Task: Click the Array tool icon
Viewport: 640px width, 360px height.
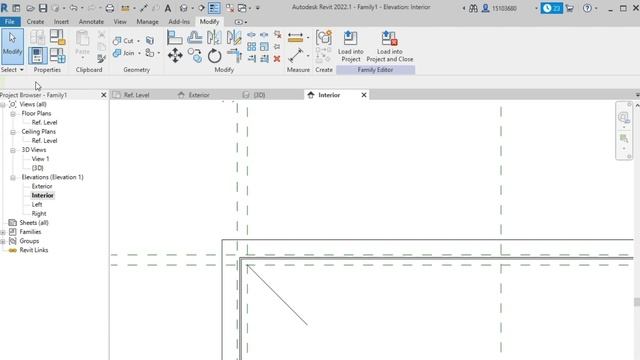Action: point(251,47)
